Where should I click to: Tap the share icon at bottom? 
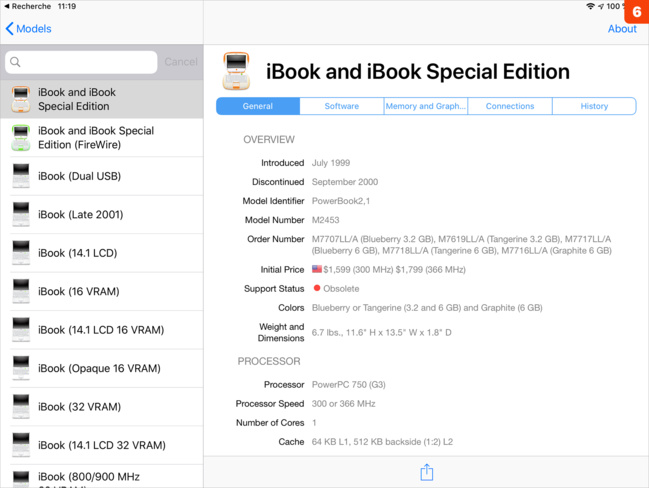coord(426,472)
